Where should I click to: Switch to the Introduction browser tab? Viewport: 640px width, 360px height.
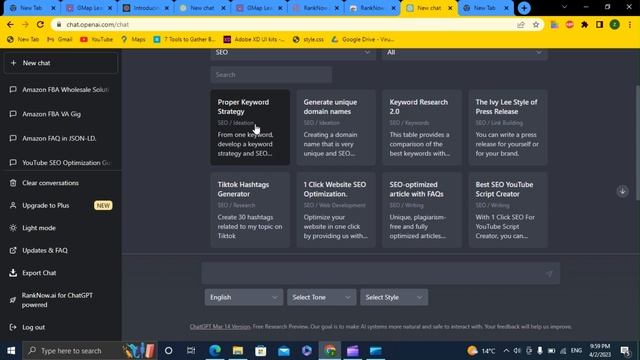145,8
